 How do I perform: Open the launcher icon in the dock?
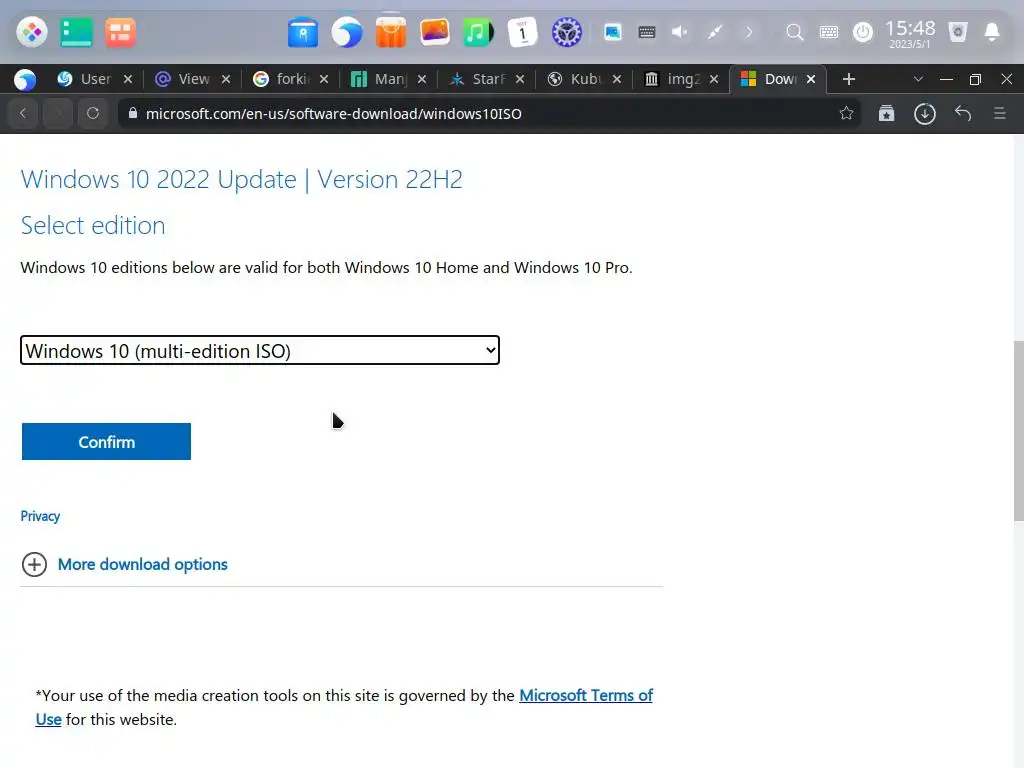(31, 32)
